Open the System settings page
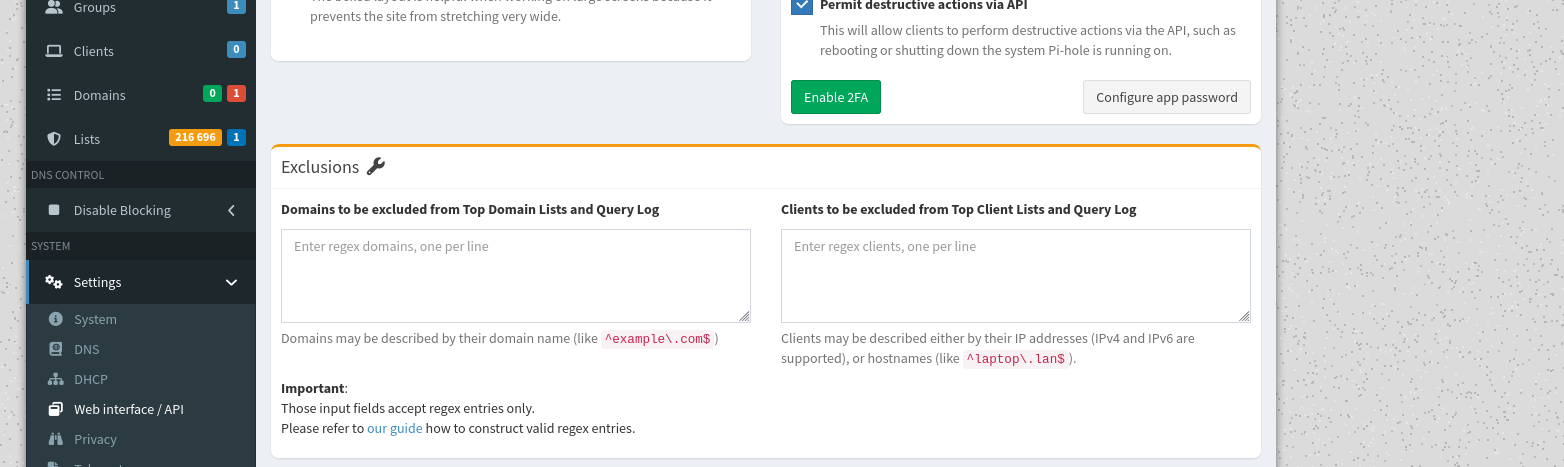 click(x=95, y=320)
